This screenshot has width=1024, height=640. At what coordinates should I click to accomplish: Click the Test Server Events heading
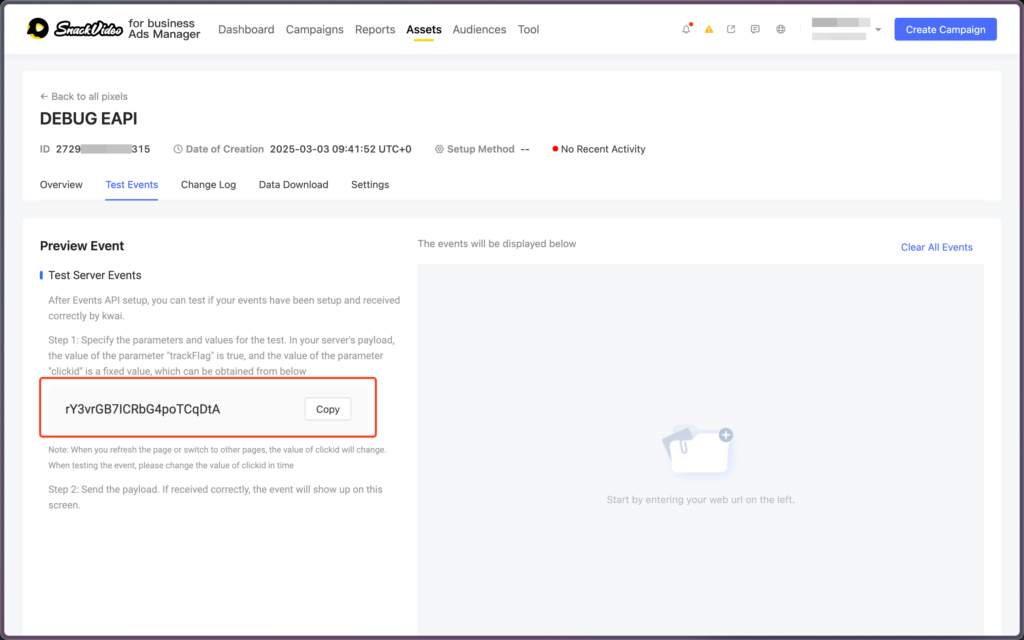pyautogui.click(x=95, y=276)
